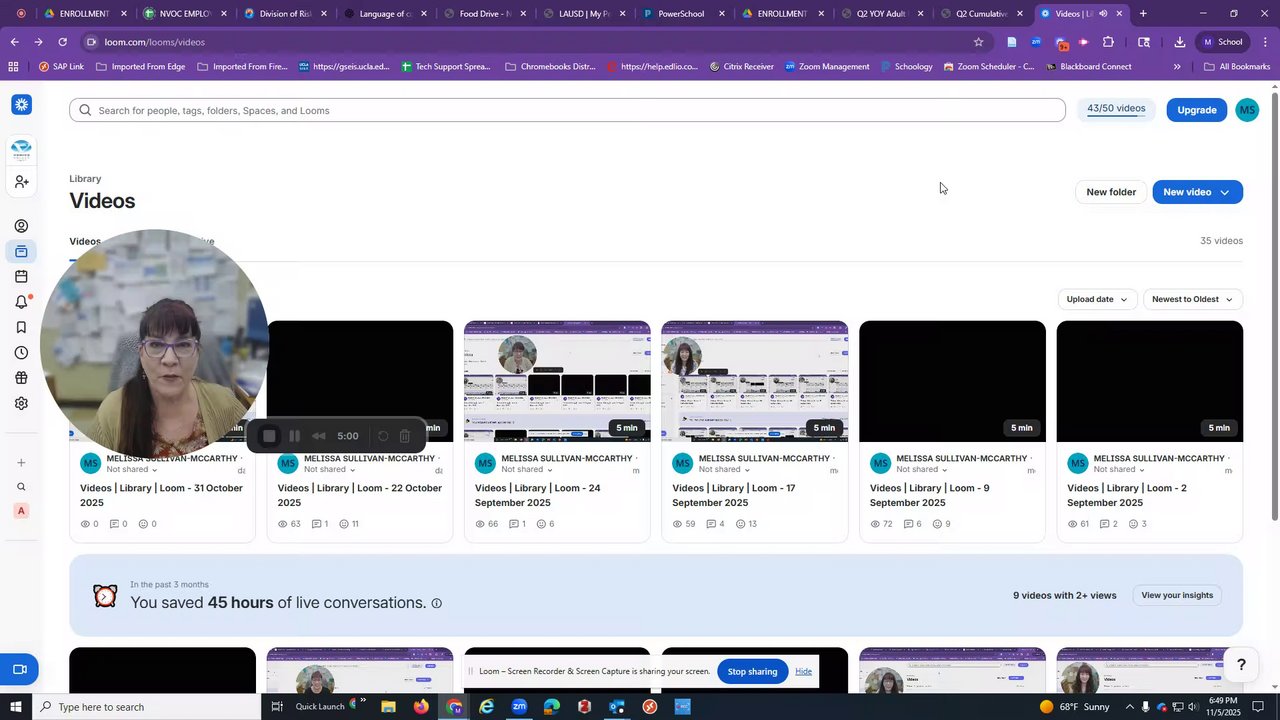Expand the New video dropdown arrow
The height and width of the screenshot is (720, 1280).
click(x=1224, y=192)
